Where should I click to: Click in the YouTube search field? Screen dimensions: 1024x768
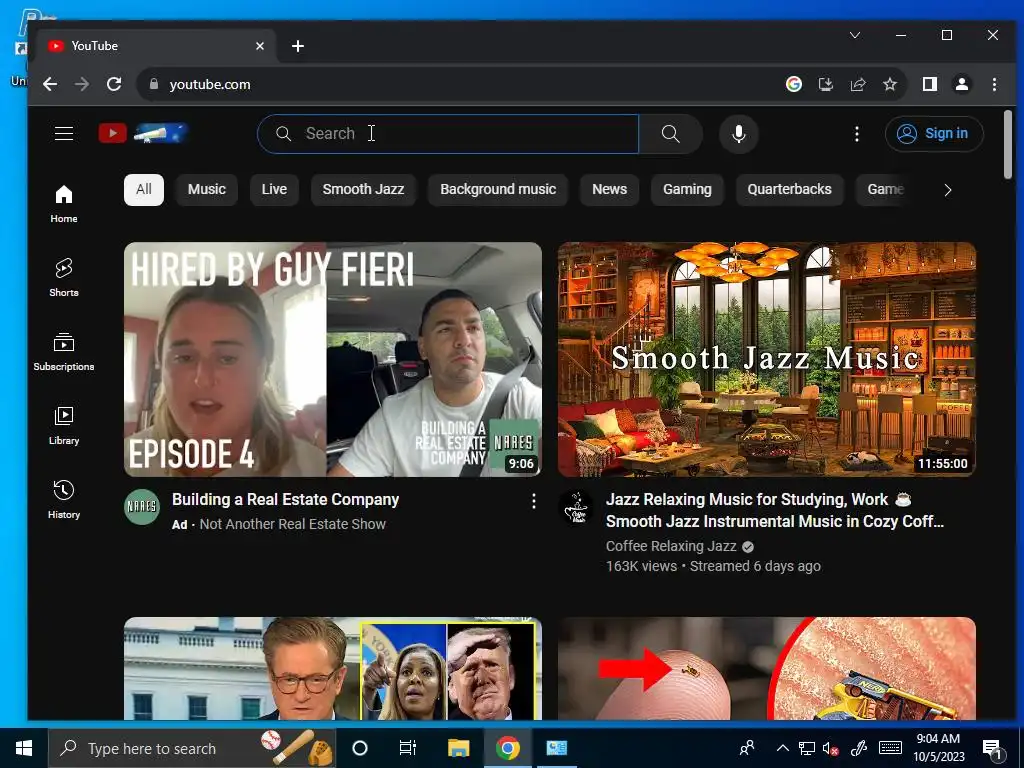click(448, 134)
